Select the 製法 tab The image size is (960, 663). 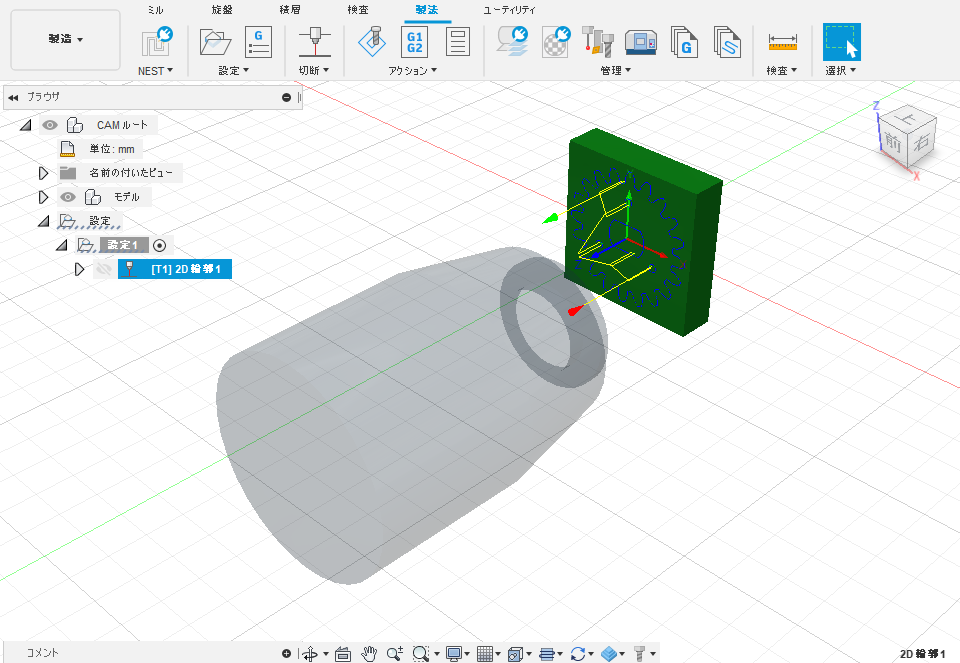[x=427, y=10]
